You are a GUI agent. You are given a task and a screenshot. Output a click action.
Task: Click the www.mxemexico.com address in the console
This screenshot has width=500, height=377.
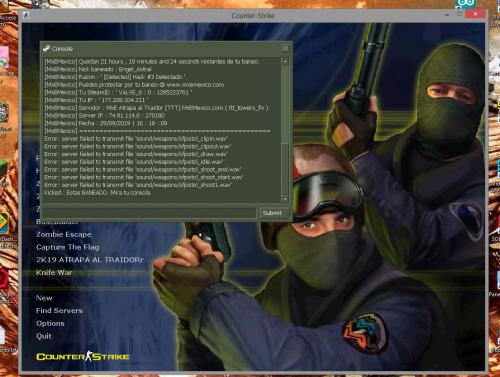coord(195,85)
